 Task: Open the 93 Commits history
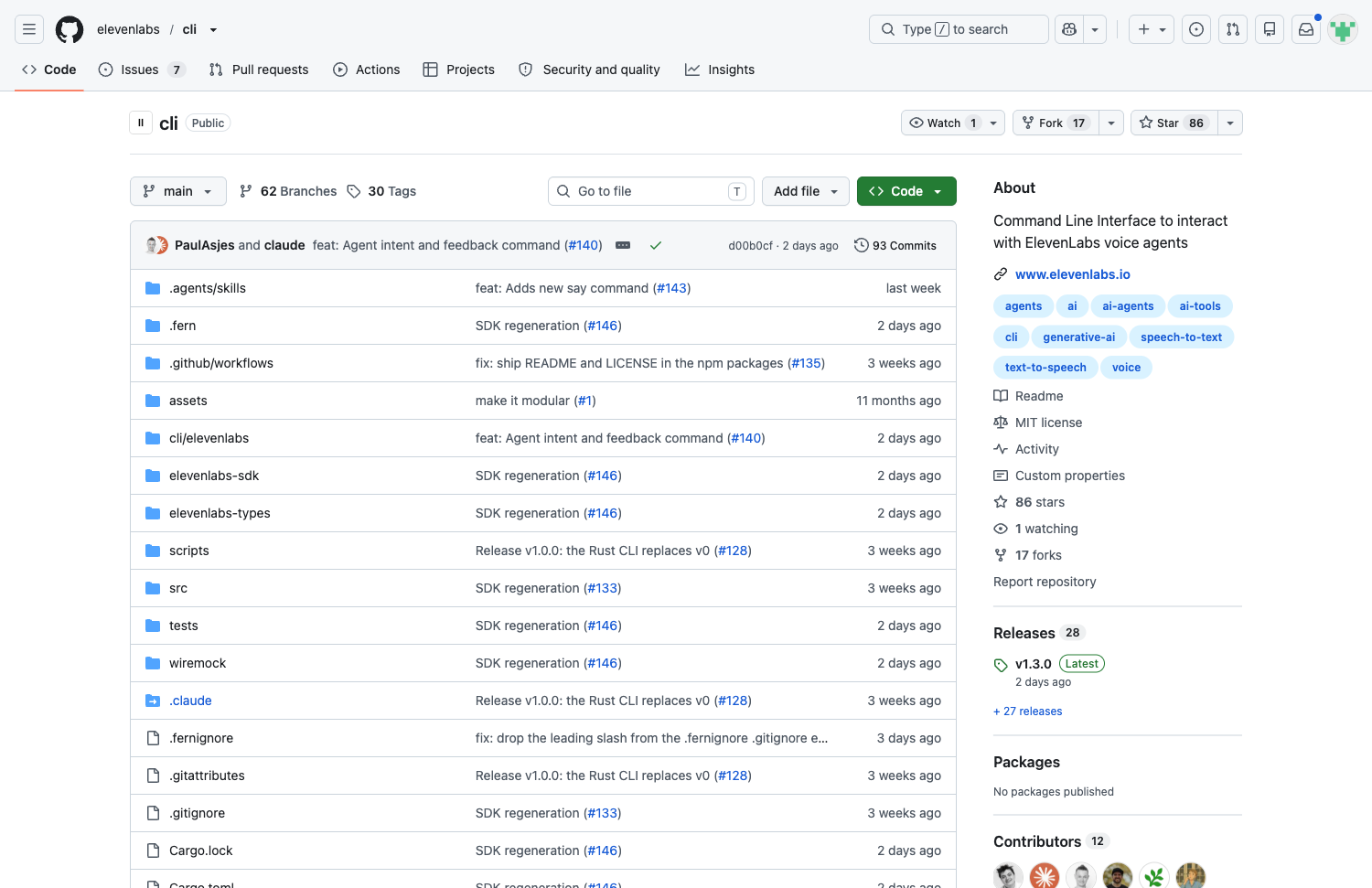(x=895, y=245)
